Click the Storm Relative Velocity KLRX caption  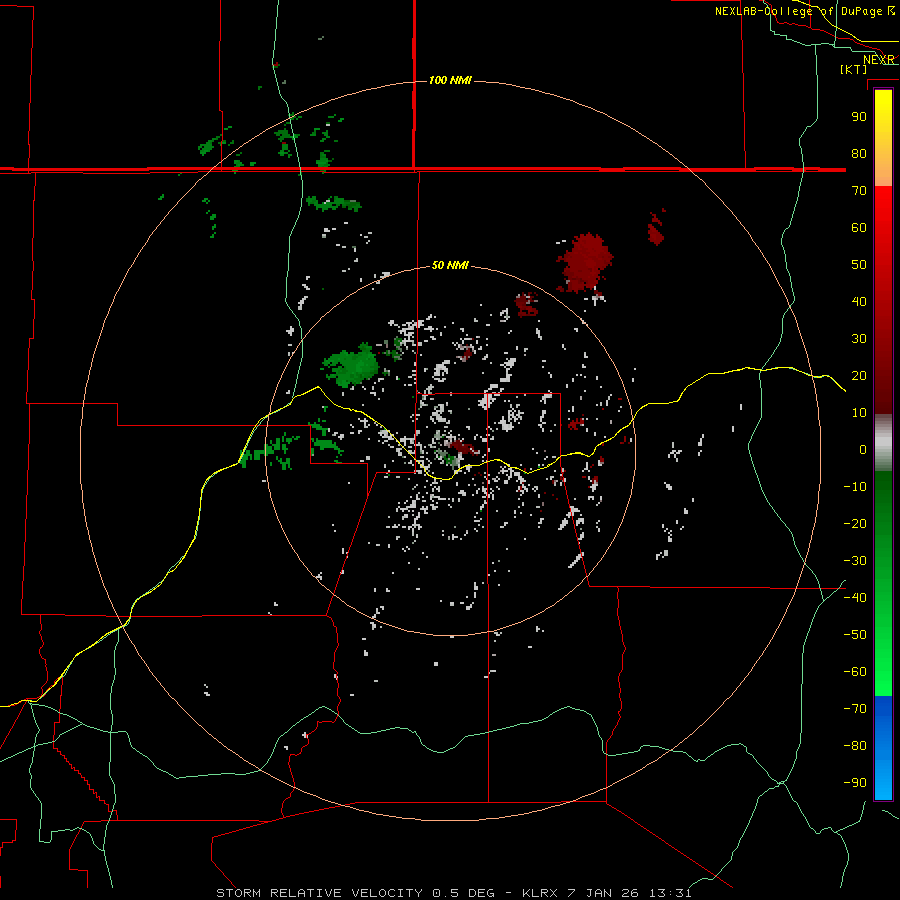coord(453,893)
